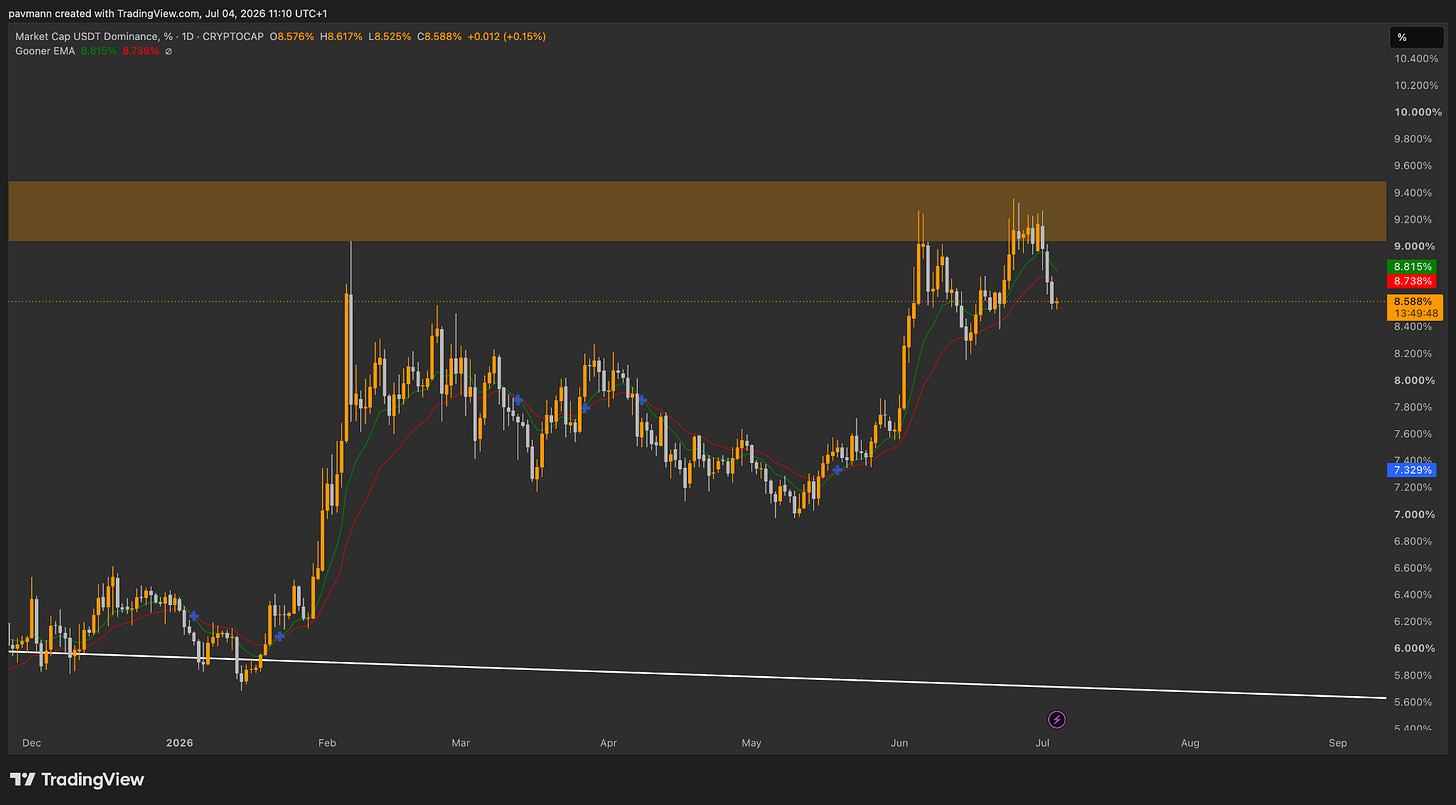
Task: Click the ∅ symbol beside Gooner EMA values
Action: click(168, 51)
